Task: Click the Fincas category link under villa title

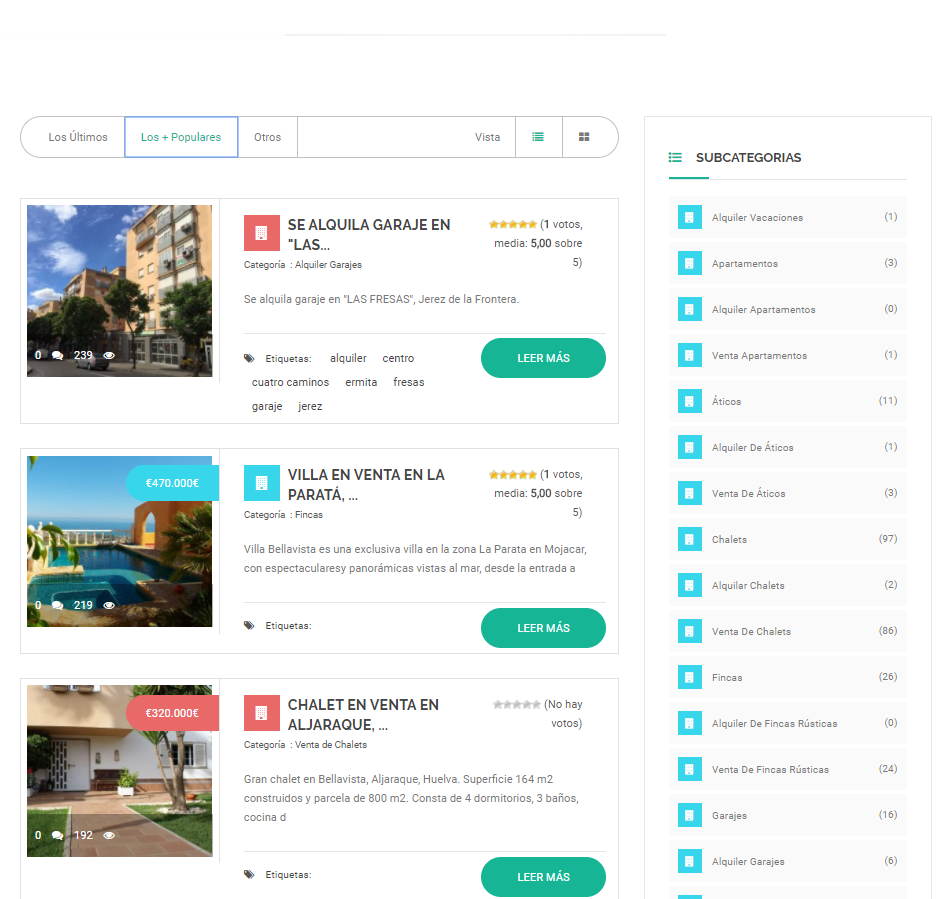Action: pyautogui.click(x=309, y=515)
